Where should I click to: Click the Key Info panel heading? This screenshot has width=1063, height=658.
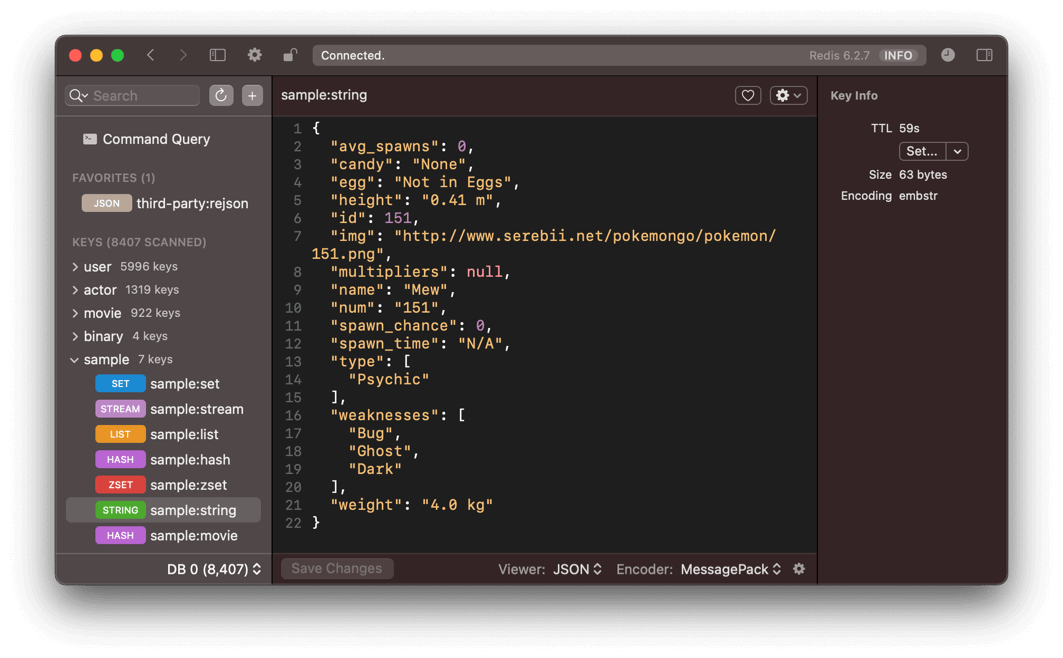(x=854, y=96)
